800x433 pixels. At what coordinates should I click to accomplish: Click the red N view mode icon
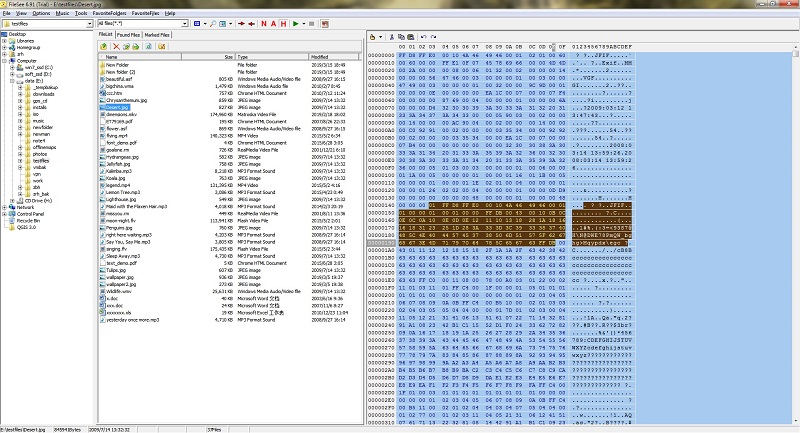coord(264,24)
